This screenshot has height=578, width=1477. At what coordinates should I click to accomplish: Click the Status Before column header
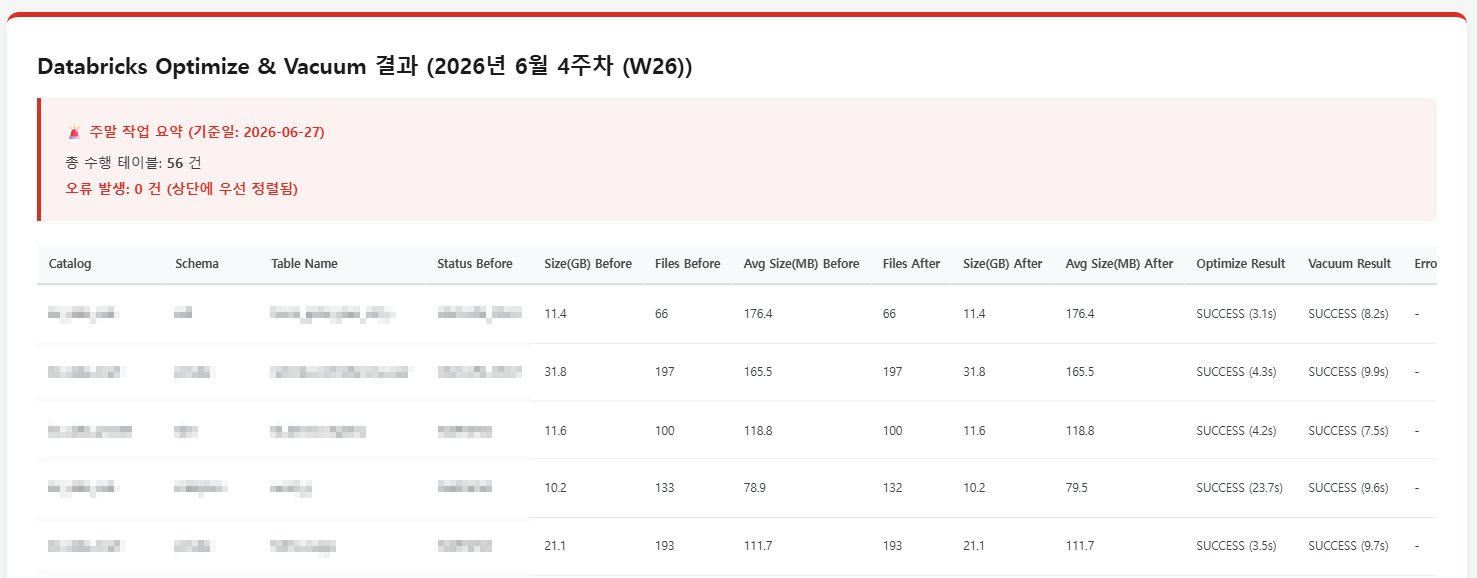(x=475, y=264)
